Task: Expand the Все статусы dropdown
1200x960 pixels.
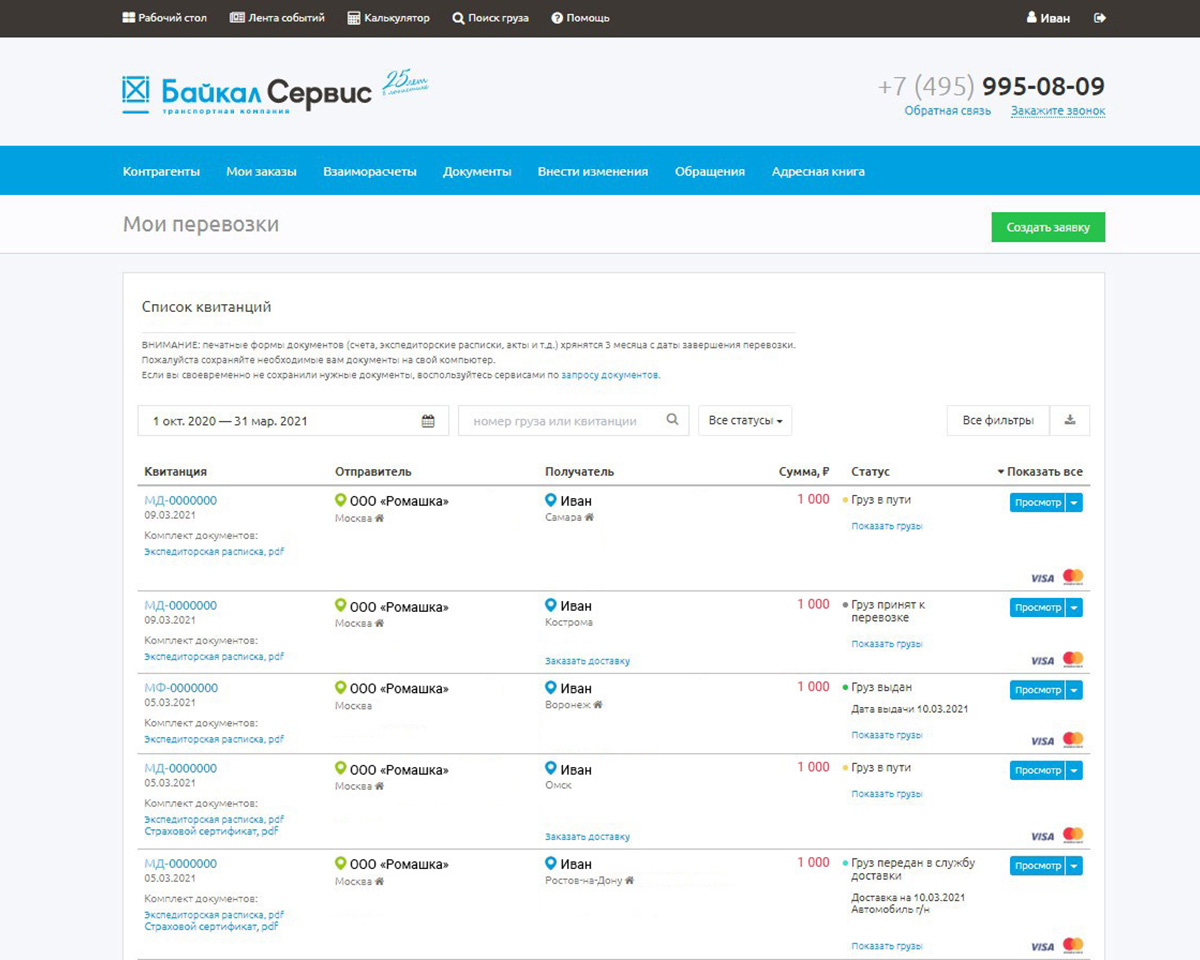Action: point(745,421)
